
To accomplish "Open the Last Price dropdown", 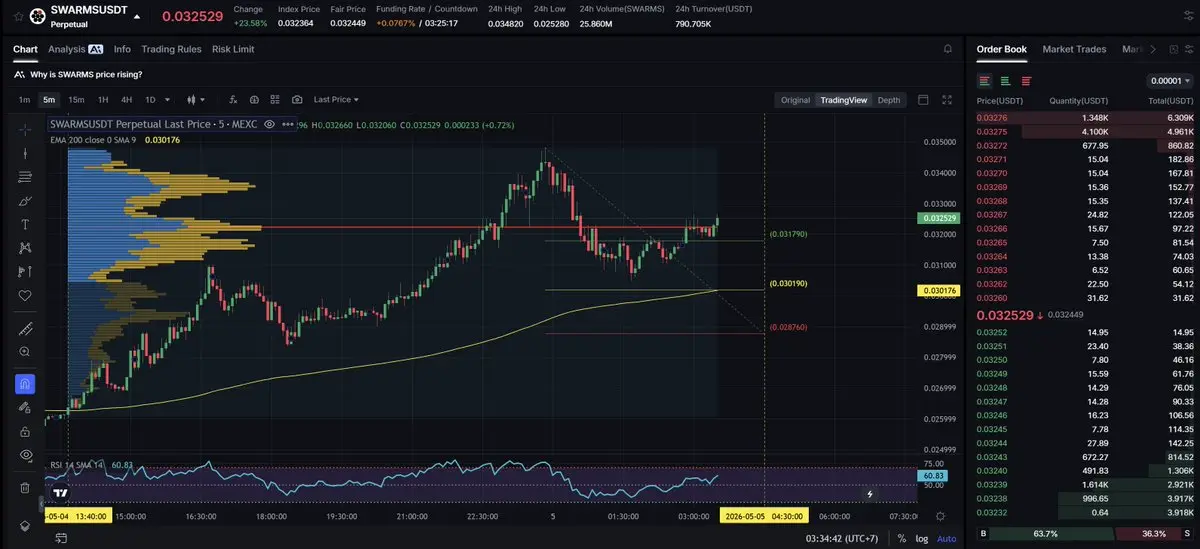I will coord(336,100).
